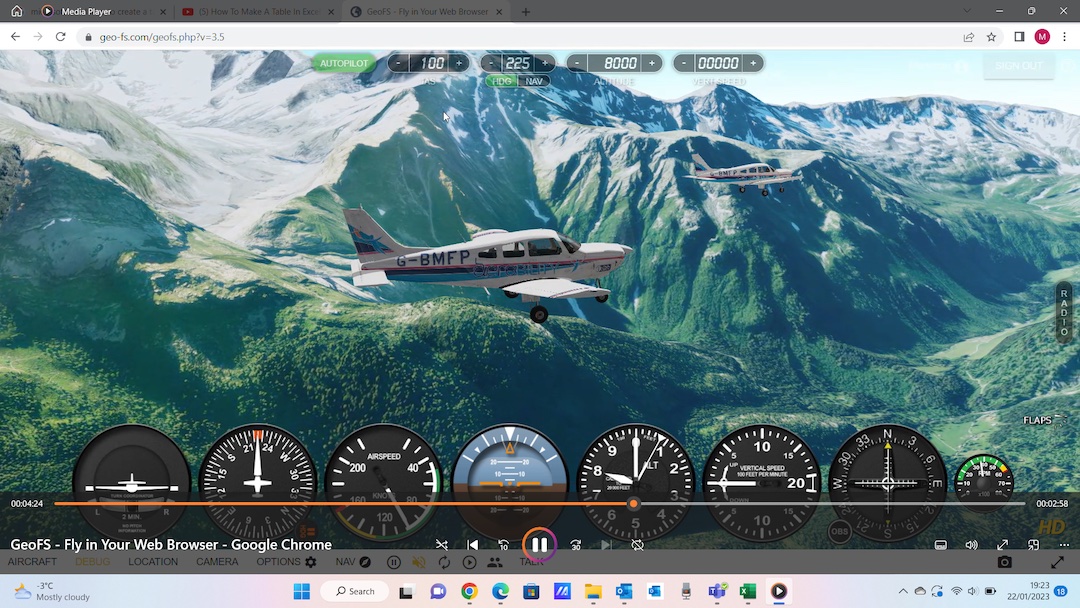Open the CAMERA menu
The height and width of the screenshot is (608, 1080).
(x=217, y=562)
